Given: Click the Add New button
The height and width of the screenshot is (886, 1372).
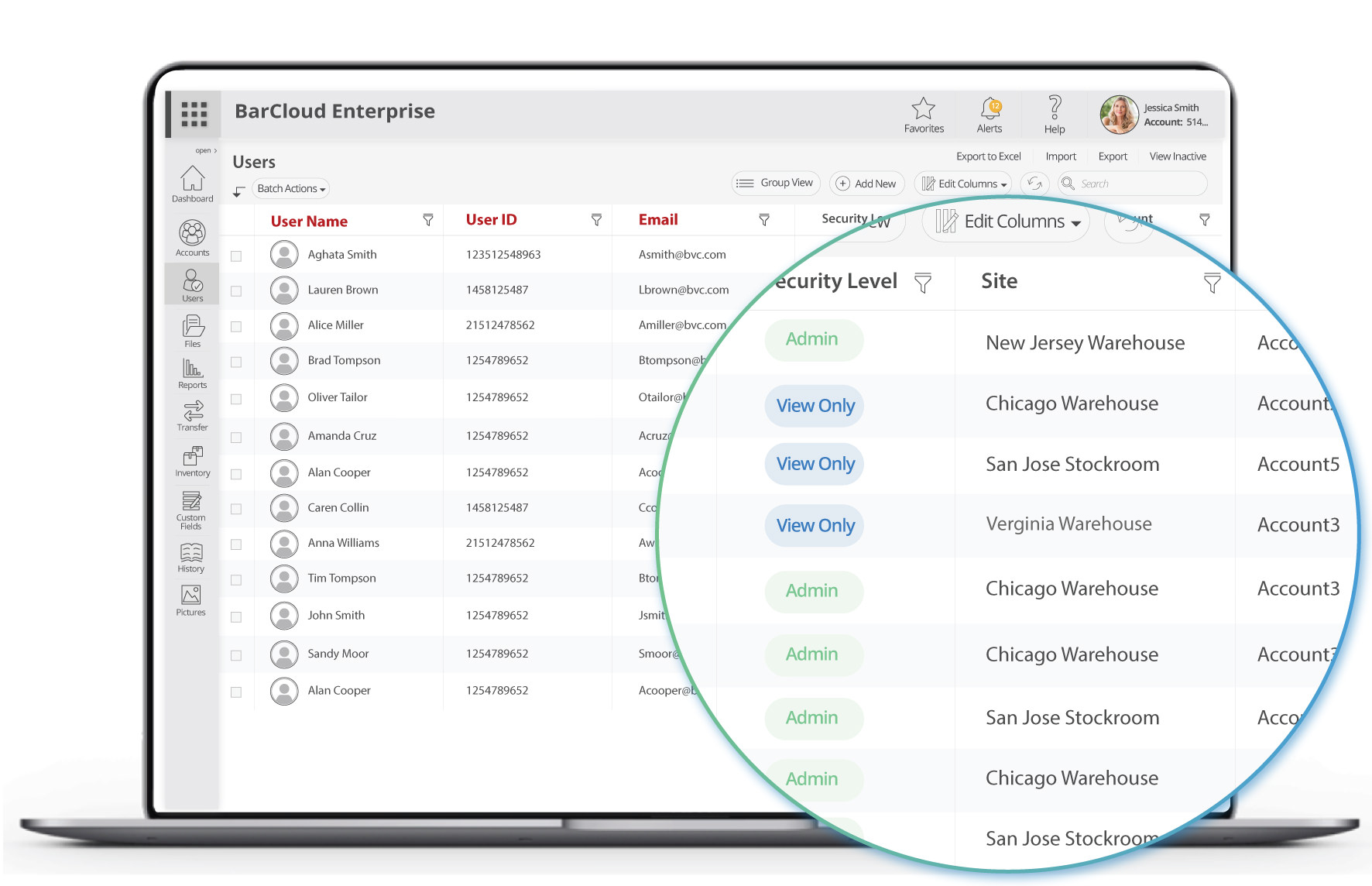Looking at the screenshot, I should click(867, 184).
